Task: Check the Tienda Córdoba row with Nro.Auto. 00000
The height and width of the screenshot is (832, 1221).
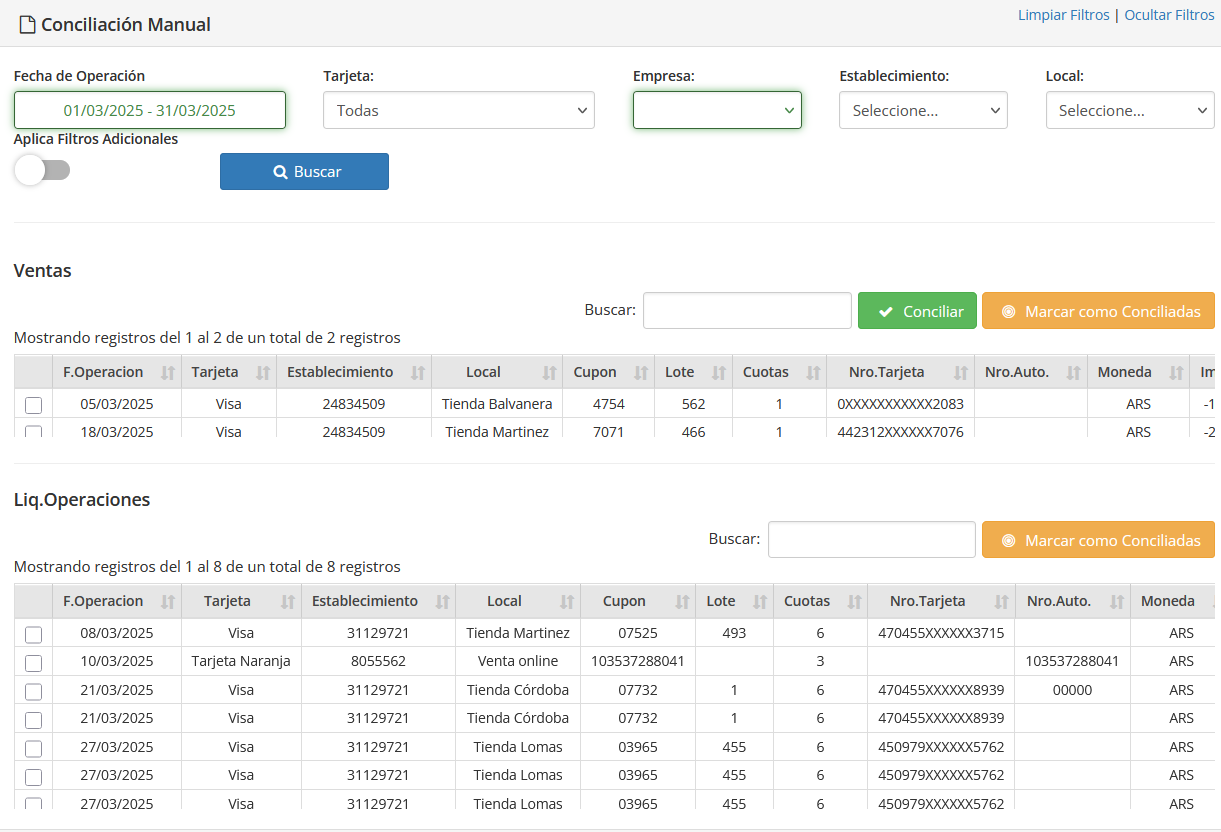Action: [x=34, y=691]
